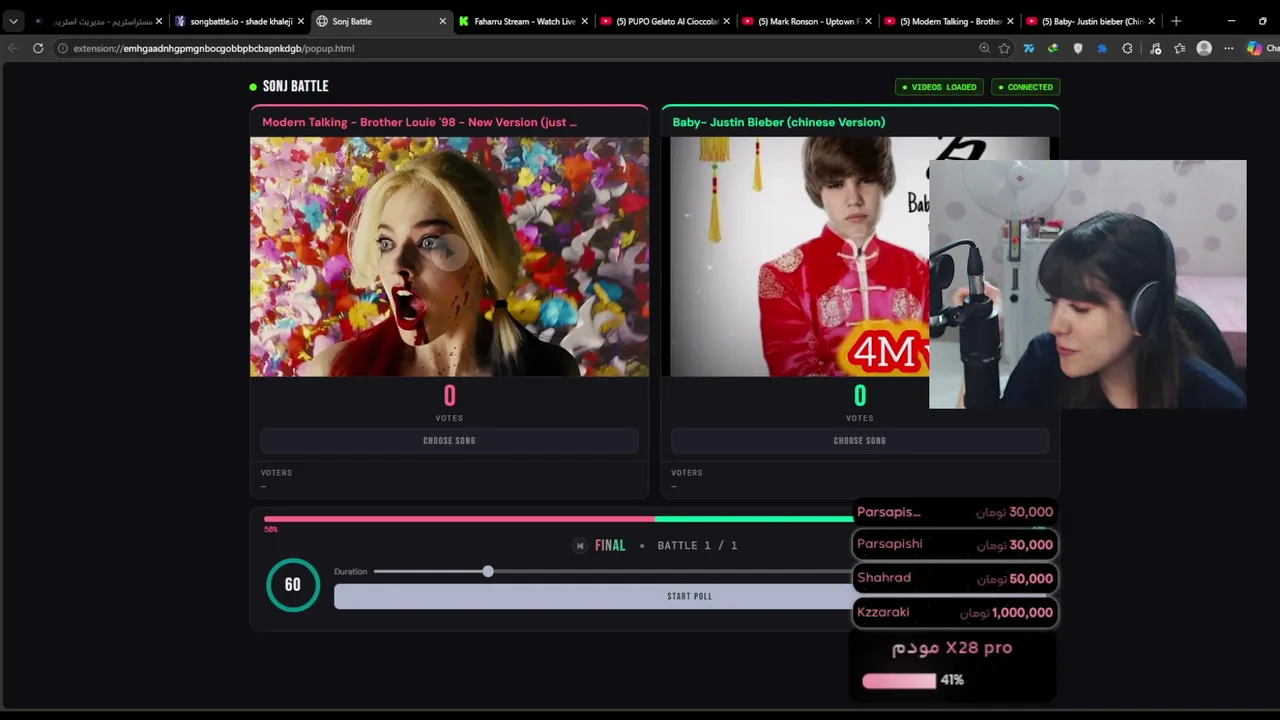Click the Modern Talking Brother Louie song title
Viewport: 1280px width, 720px height.
pos(419,122)
